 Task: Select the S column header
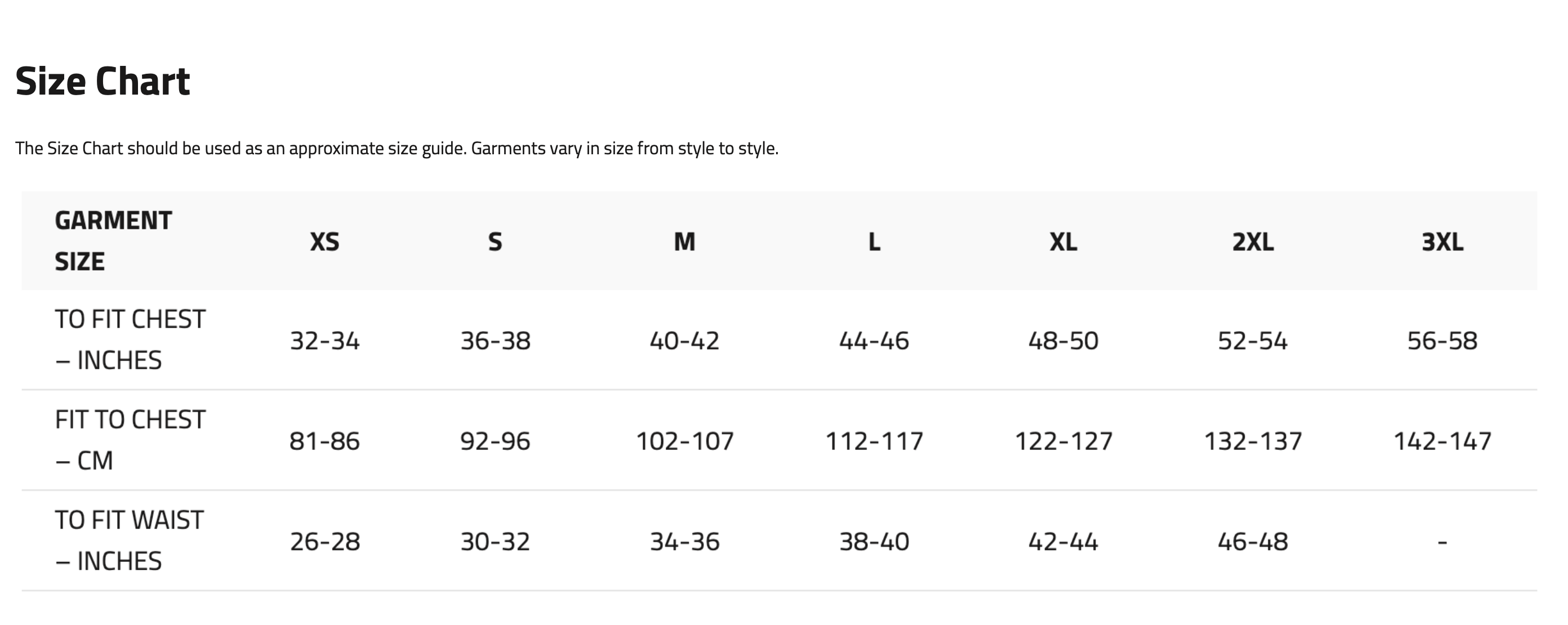495,242
